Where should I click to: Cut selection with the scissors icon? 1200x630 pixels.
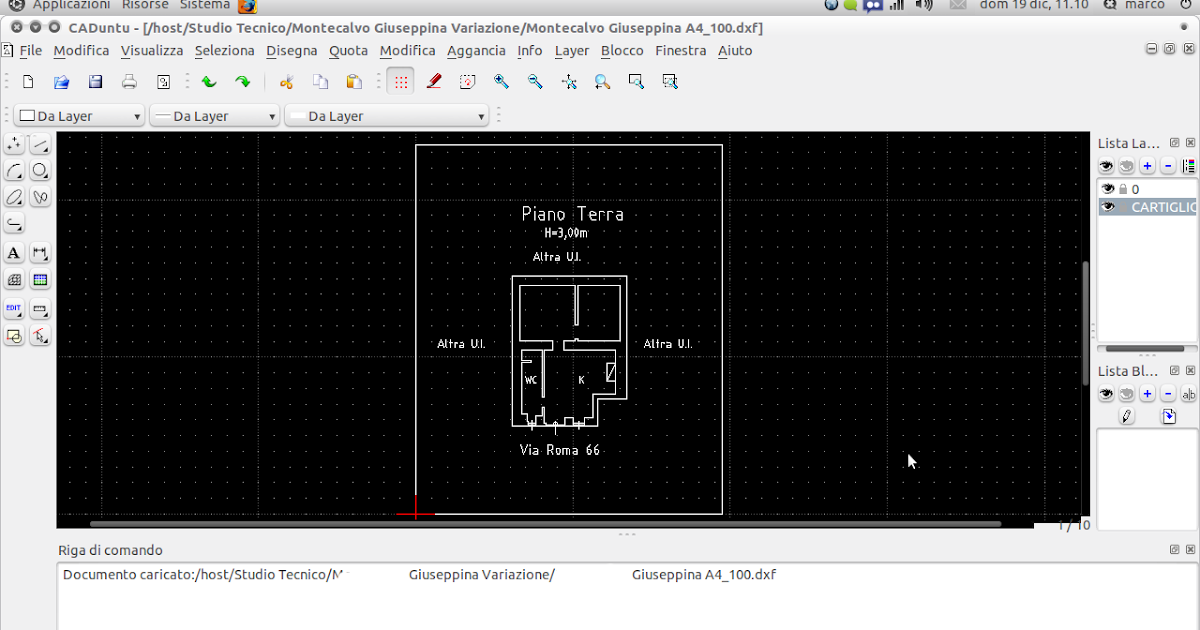click(287, 82)
